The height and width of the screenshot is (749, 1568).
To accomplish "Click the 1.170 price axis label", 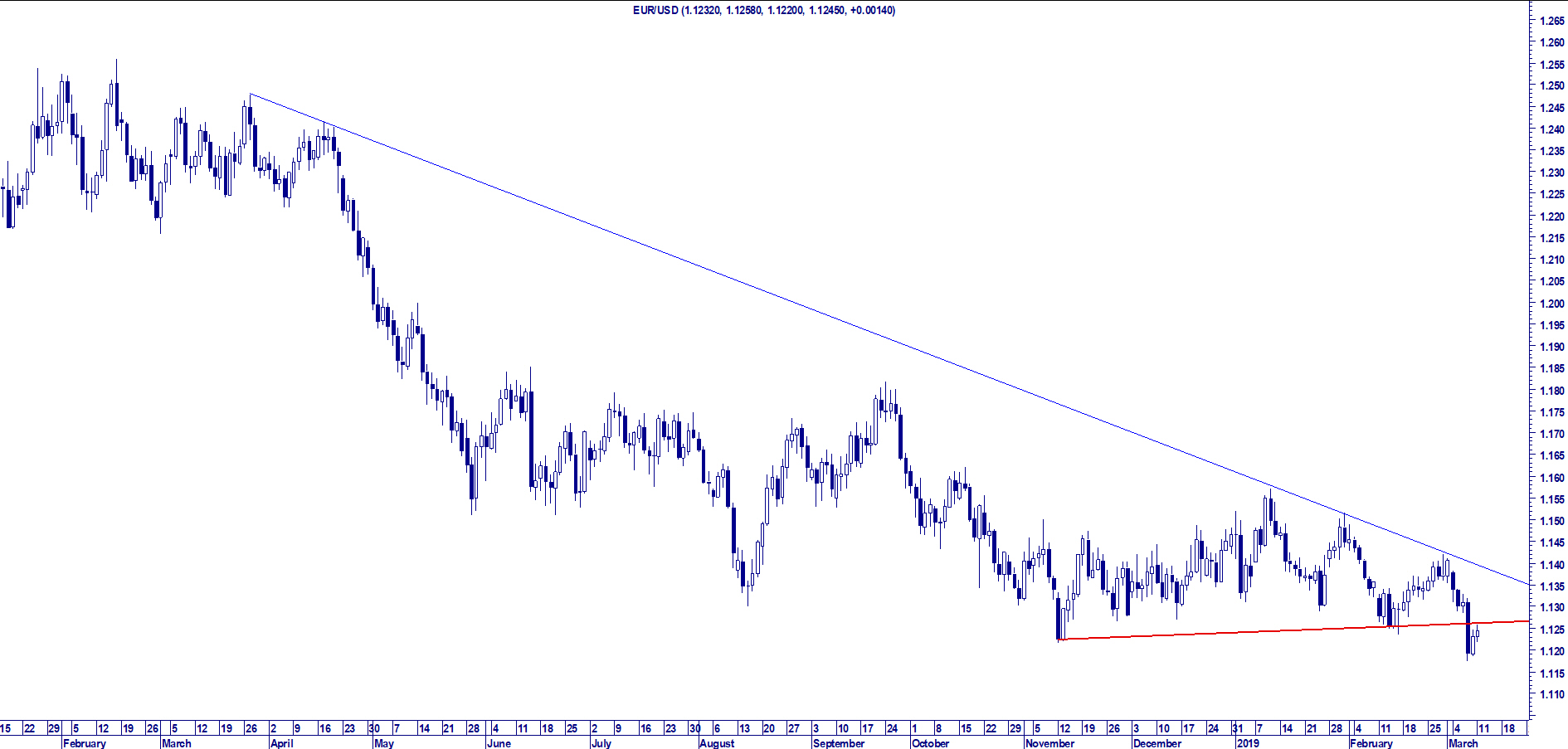I will click(1551, 434).
